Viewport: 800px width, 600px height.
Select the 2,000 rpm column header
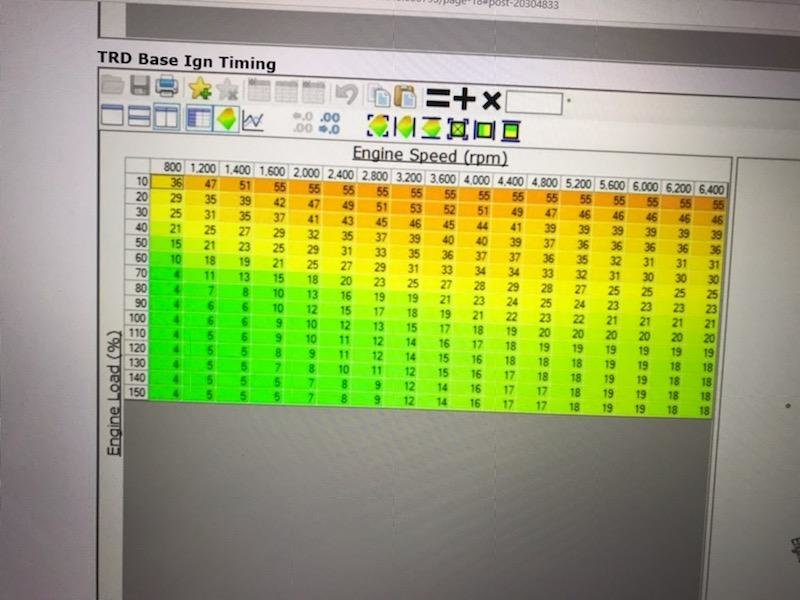(306, 173)
